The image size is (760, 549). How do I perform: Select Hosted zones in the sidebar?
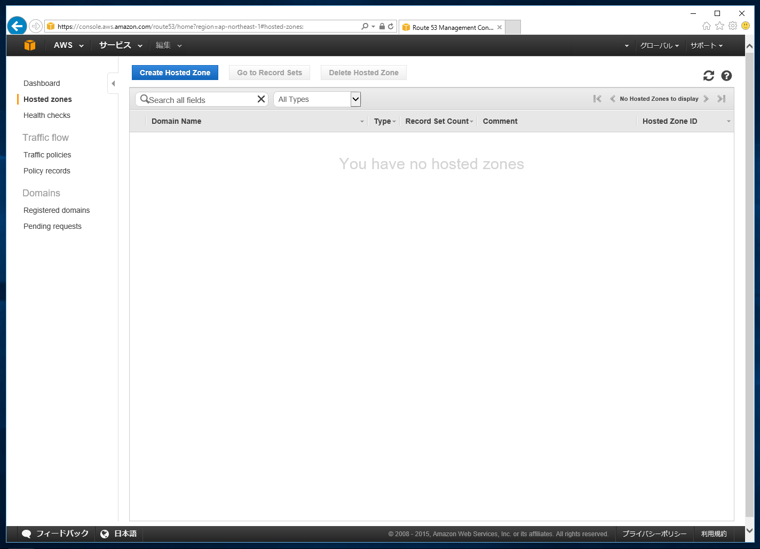coord(48,99)
